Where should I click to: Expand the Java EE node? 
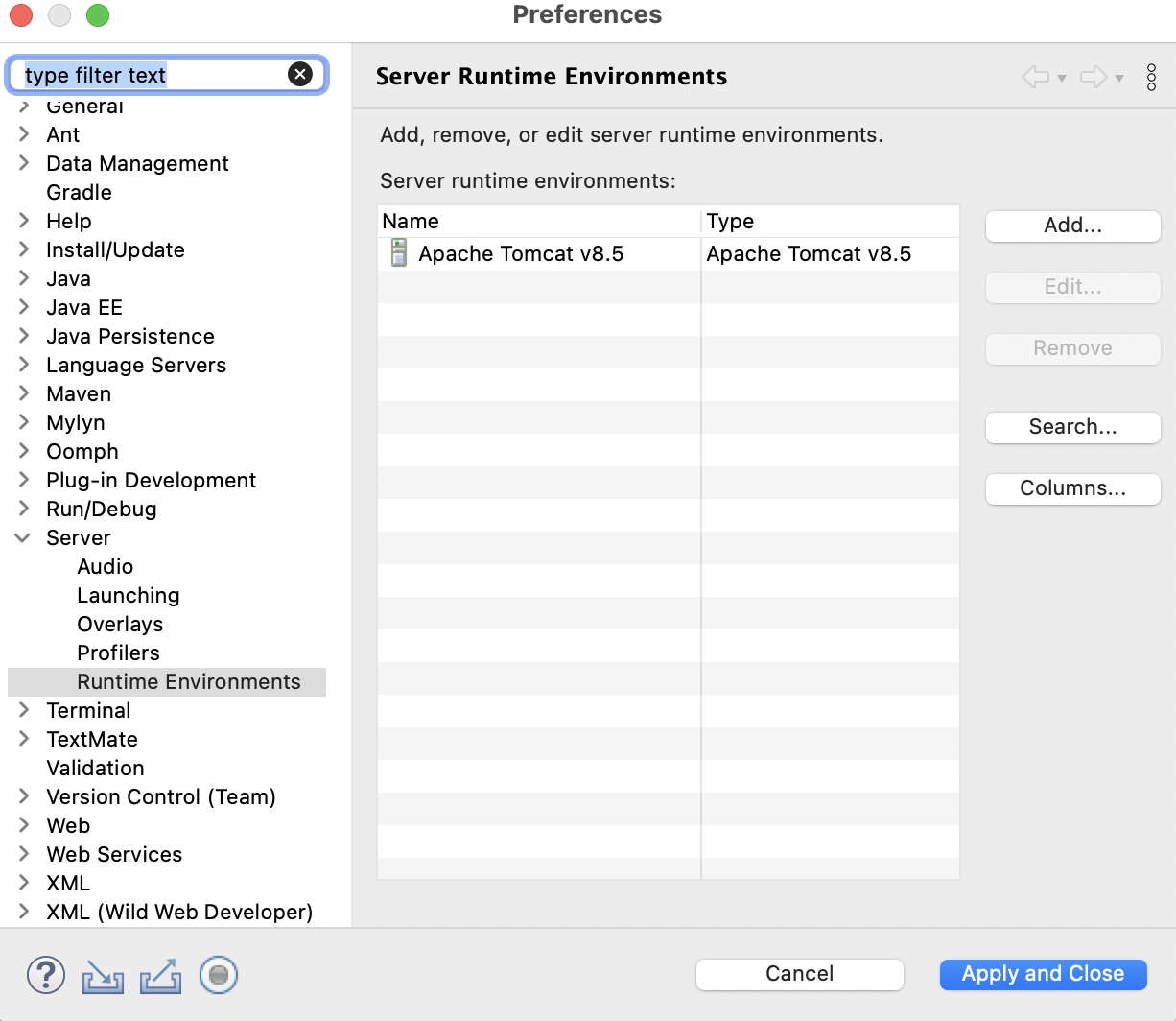point(24,307)
